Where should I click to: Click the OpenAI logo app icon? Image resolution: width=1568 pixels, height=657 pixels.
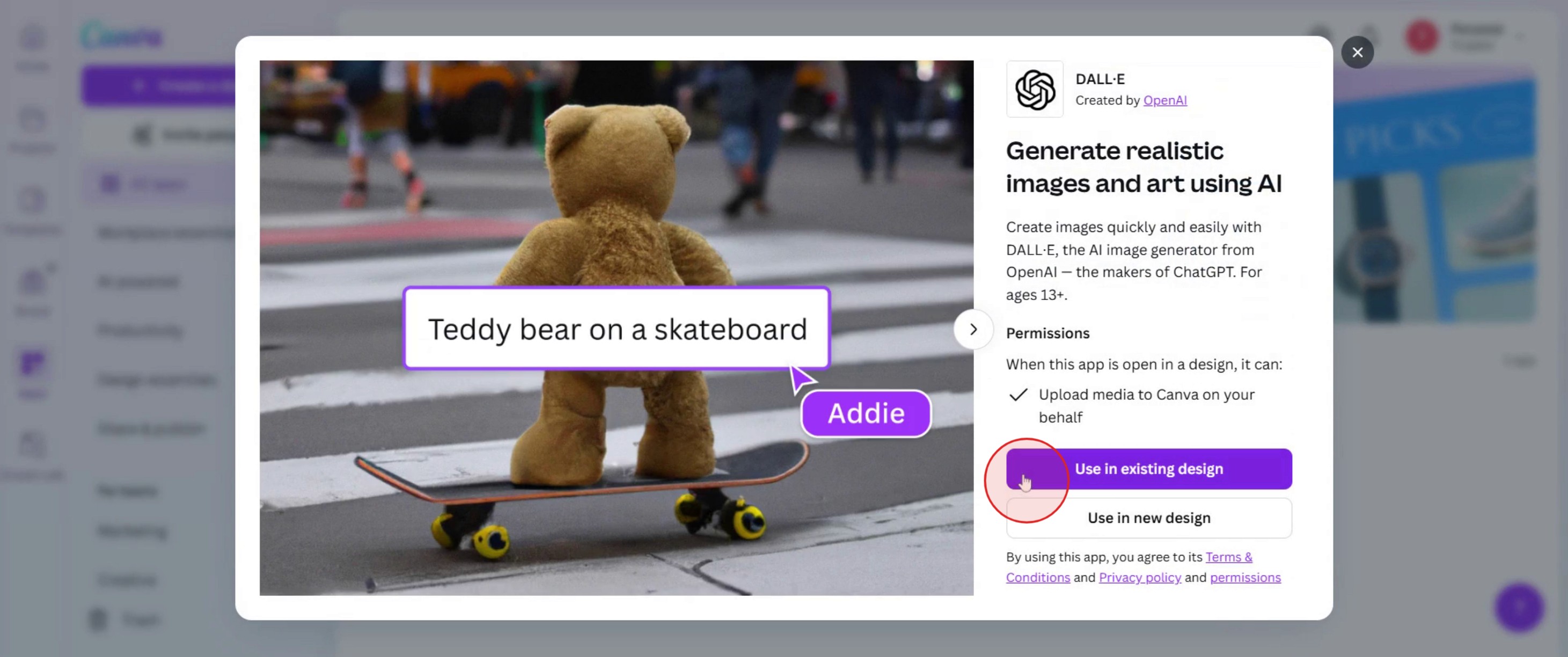coord(1035,89)
